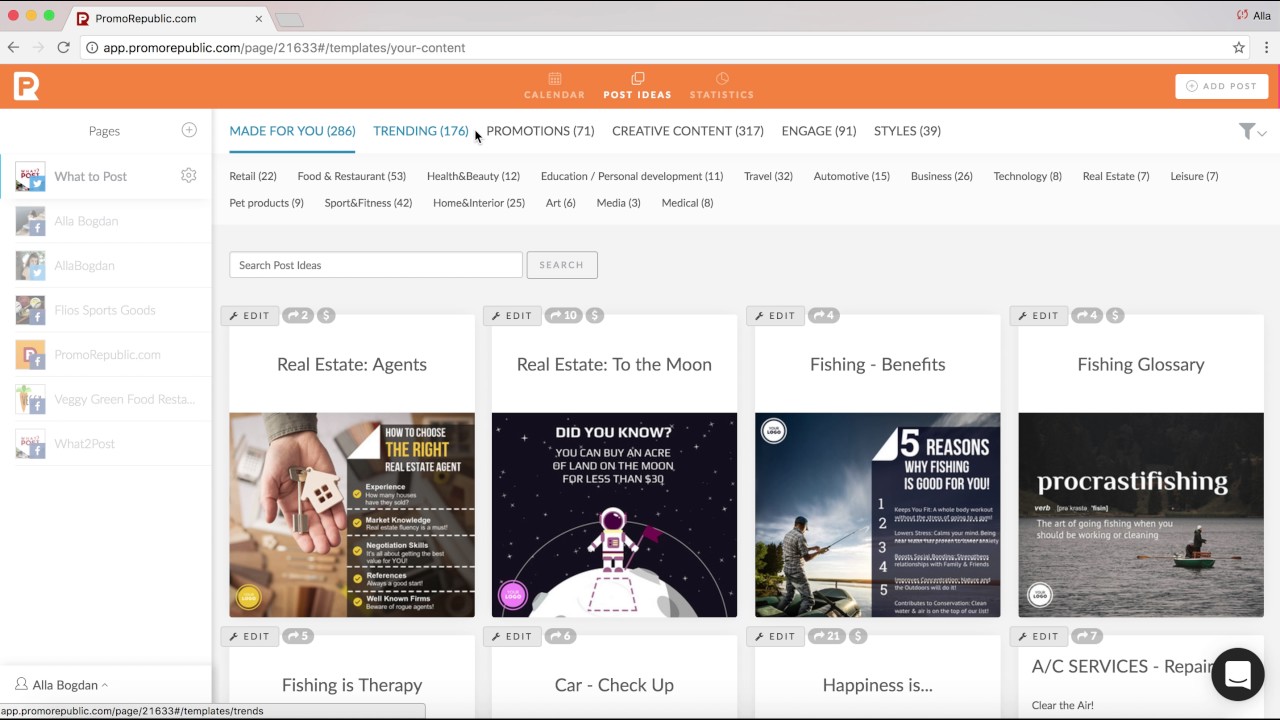Image resolution: width=1280 pixels, height=720 pixels.
Task: Filter by Education / Personal development (11)
Action: pyautogui.click(x=632, y=176)
